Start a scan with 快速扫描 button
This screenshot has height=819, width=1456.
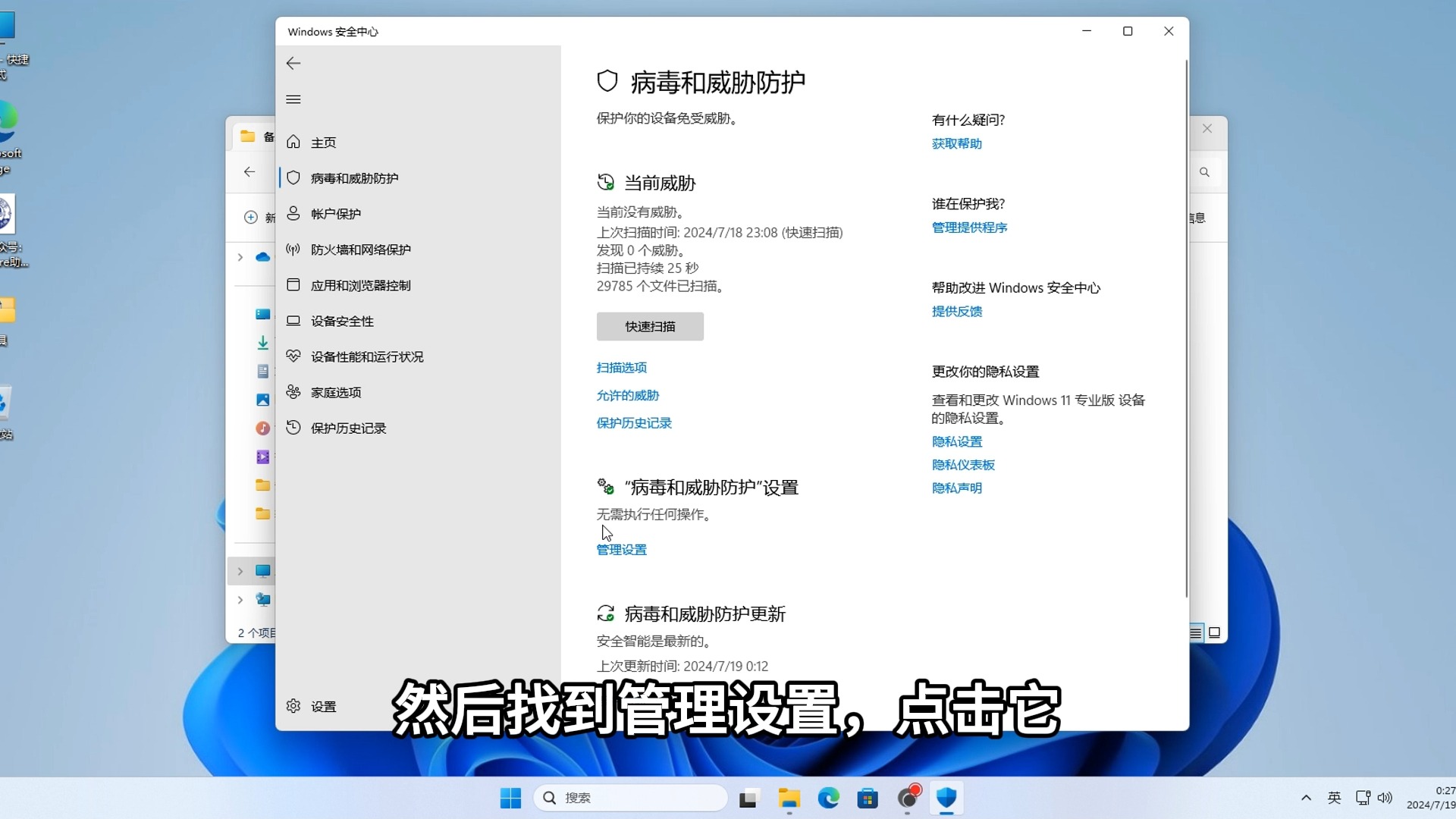coord(650,326)
